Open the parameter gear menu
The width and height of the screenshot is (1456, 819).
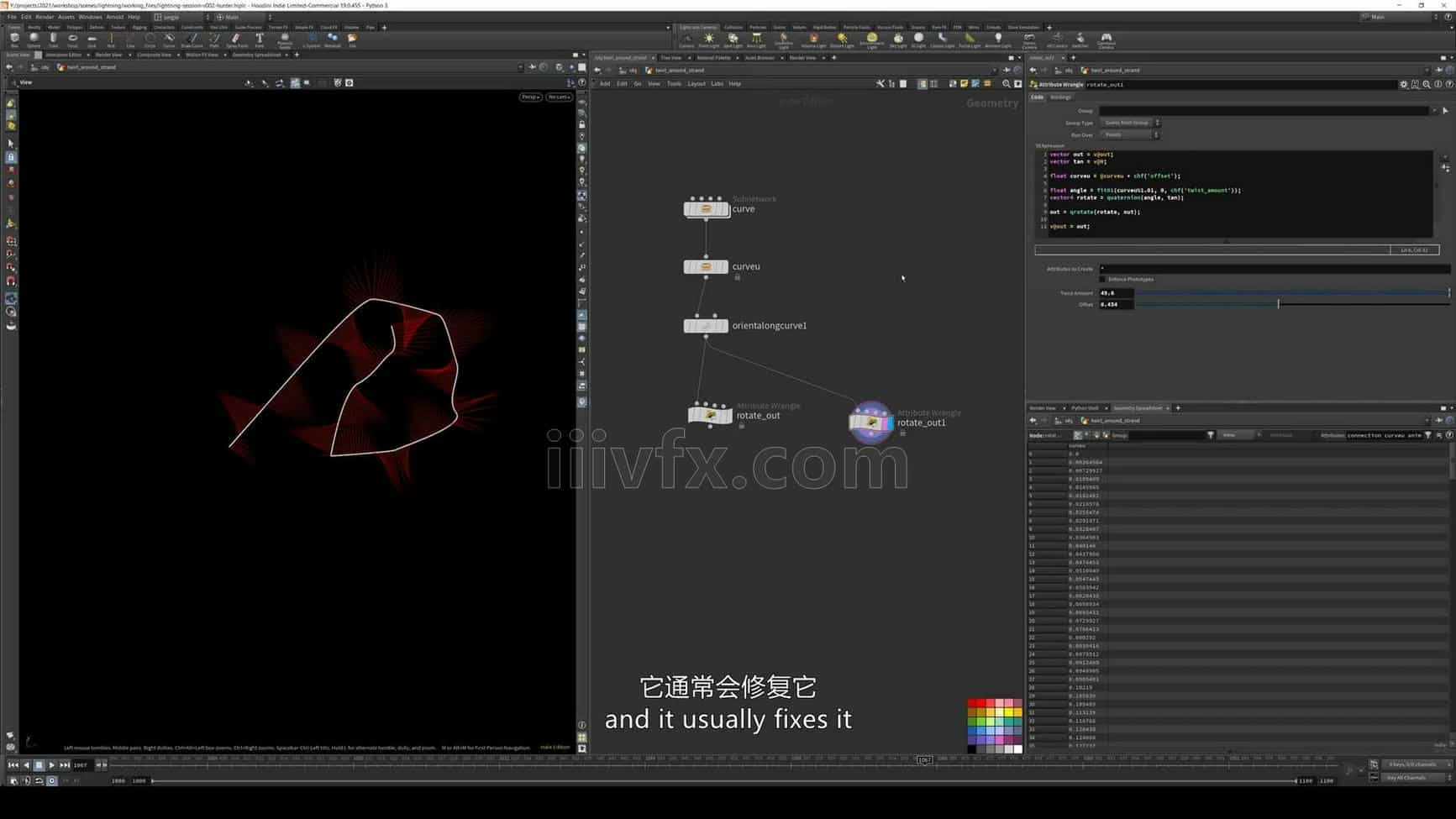pos(1403,85)
